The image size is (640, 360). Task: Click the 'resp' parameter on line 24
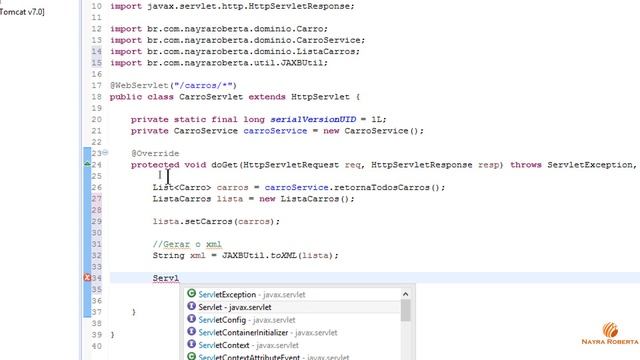point(489,165)
